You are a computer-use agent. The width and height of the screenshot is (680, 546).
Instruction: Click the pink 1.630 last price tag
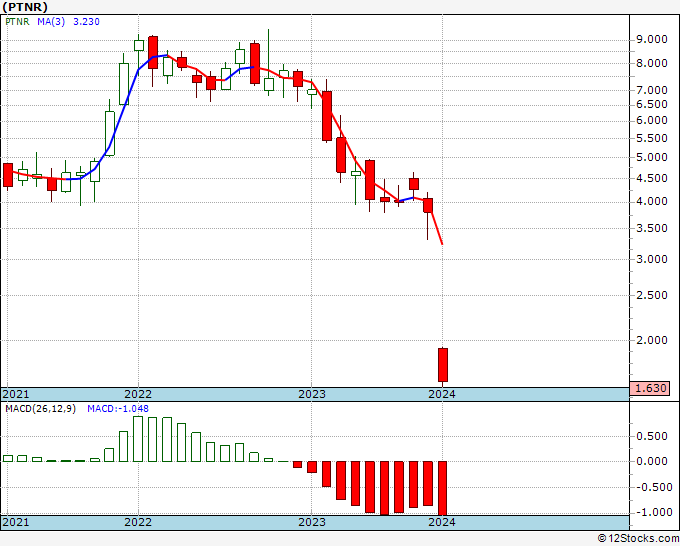click(x=650, y=388)
